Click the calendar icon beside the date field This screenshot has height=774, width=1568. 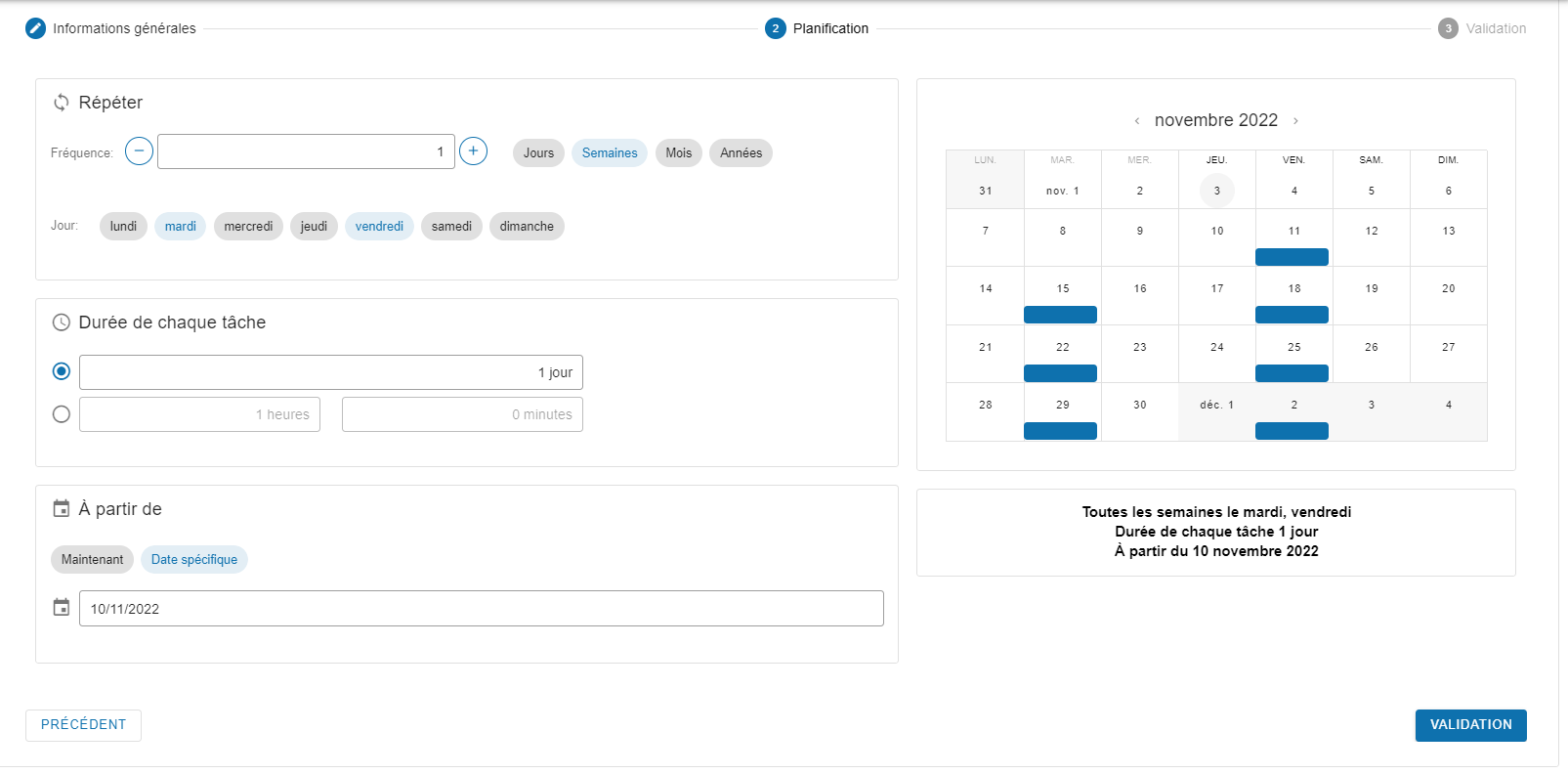pyautogui.click(x=62, y=608)
